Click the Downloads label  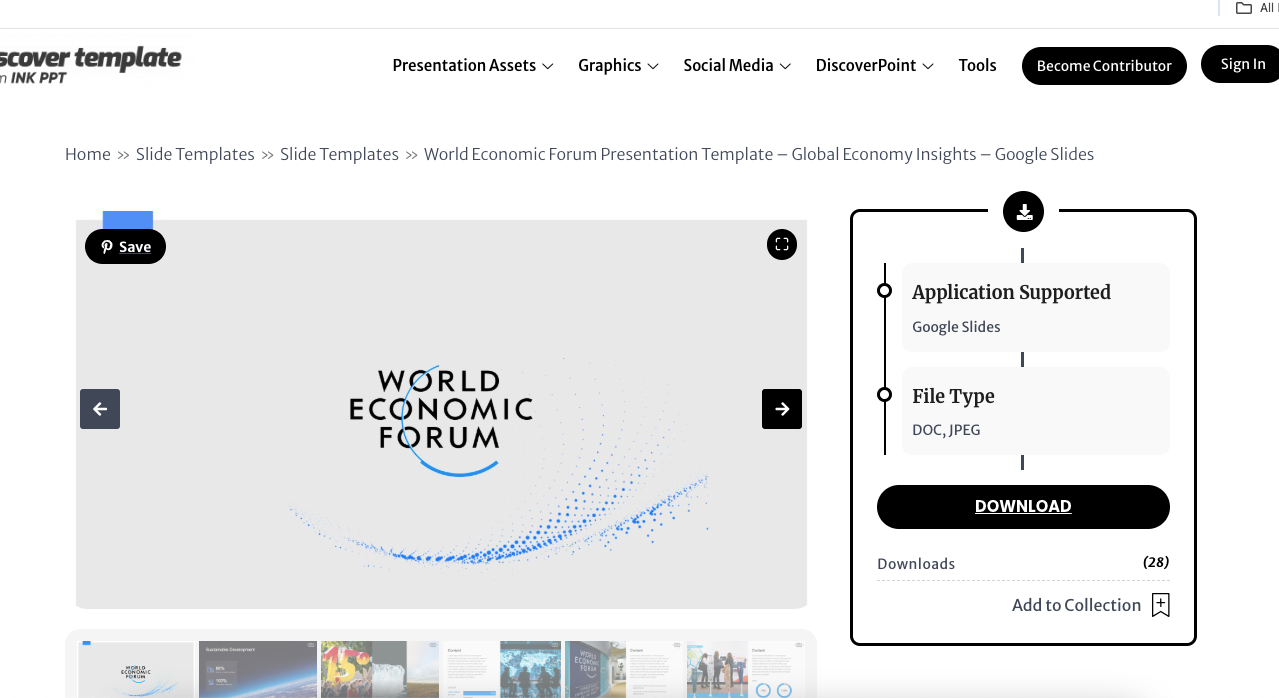click(x=916, y=564)
